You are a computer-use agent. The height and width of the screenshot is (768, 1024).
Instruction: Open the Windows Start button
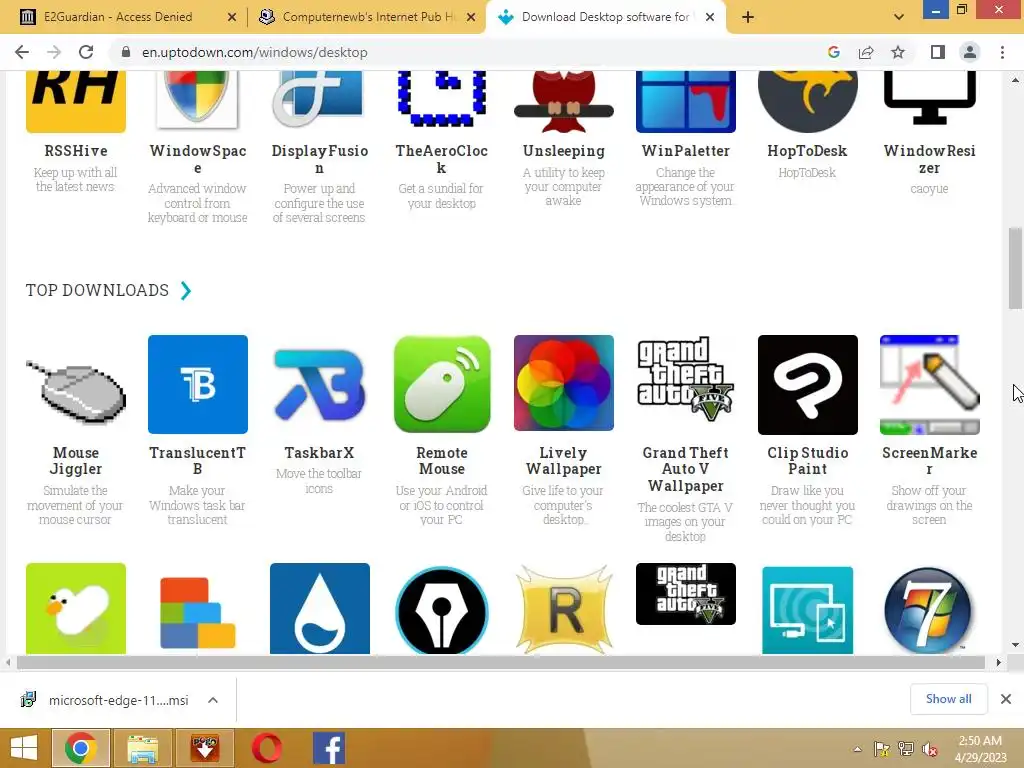[x=24, y=748]
